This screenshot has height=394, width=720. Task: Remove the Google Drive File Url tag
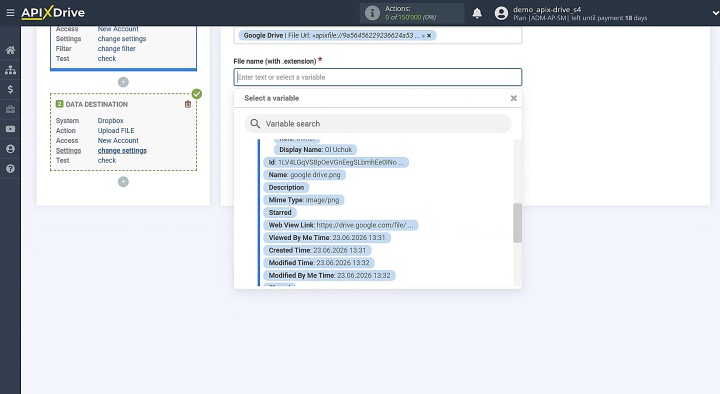[429, 35]
